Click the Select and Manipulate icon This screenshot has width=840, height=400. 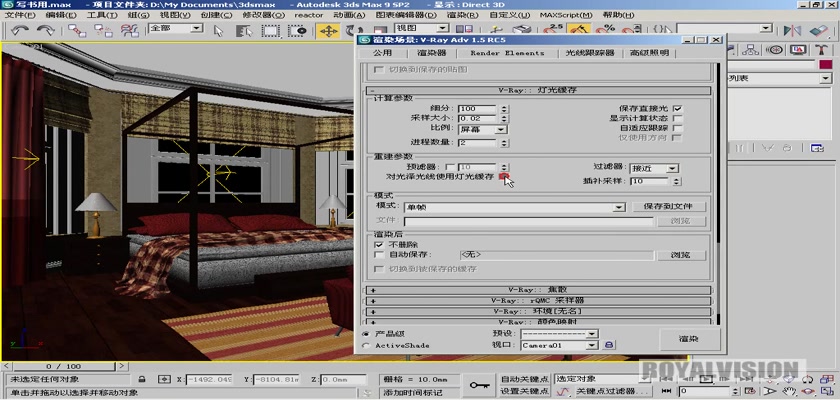[497, 31]
